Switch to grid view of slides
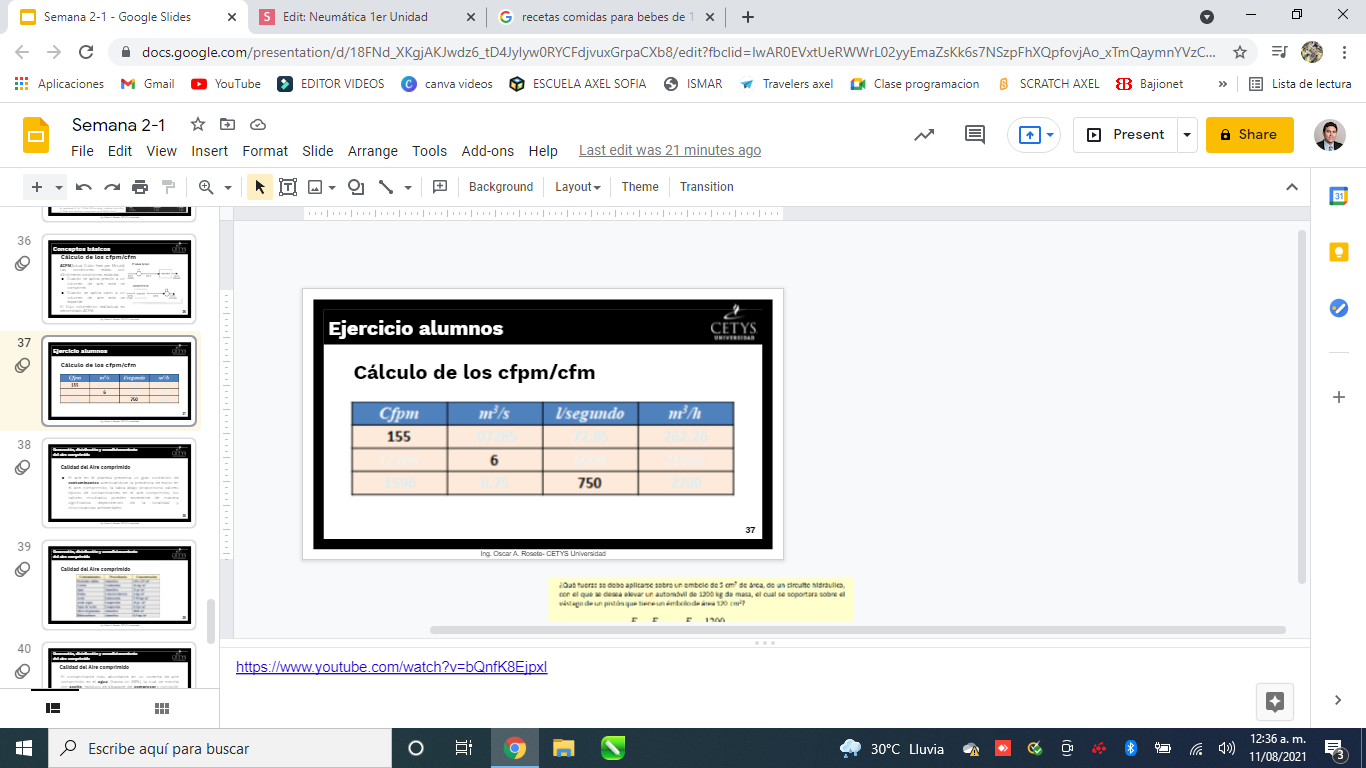Screen dimensions: 1366x768 click(x=162, y=708)
